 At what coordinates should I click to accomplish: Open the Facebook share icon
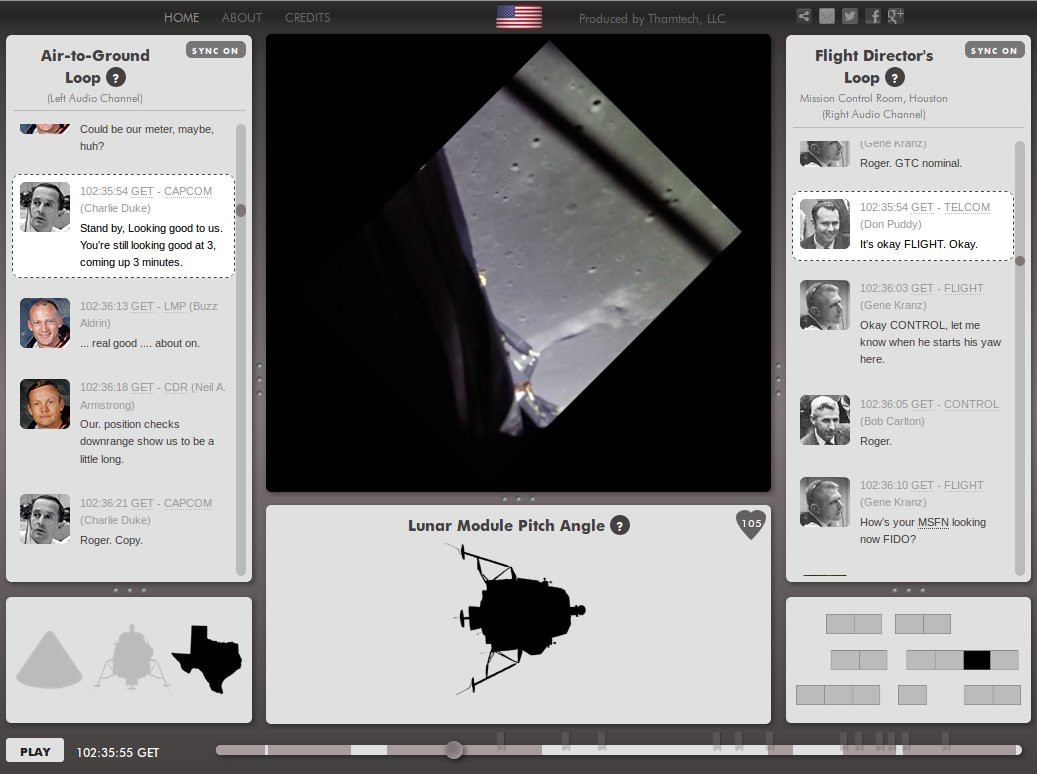[x=873, y=16]
